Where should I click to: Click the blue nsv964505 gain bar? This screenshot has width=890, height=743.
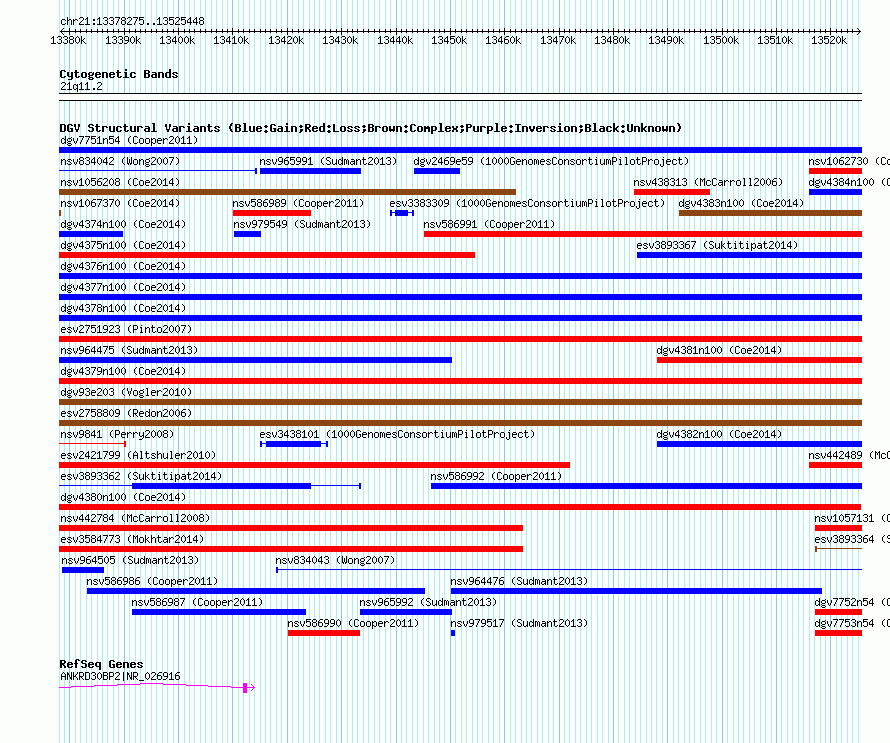83,570
